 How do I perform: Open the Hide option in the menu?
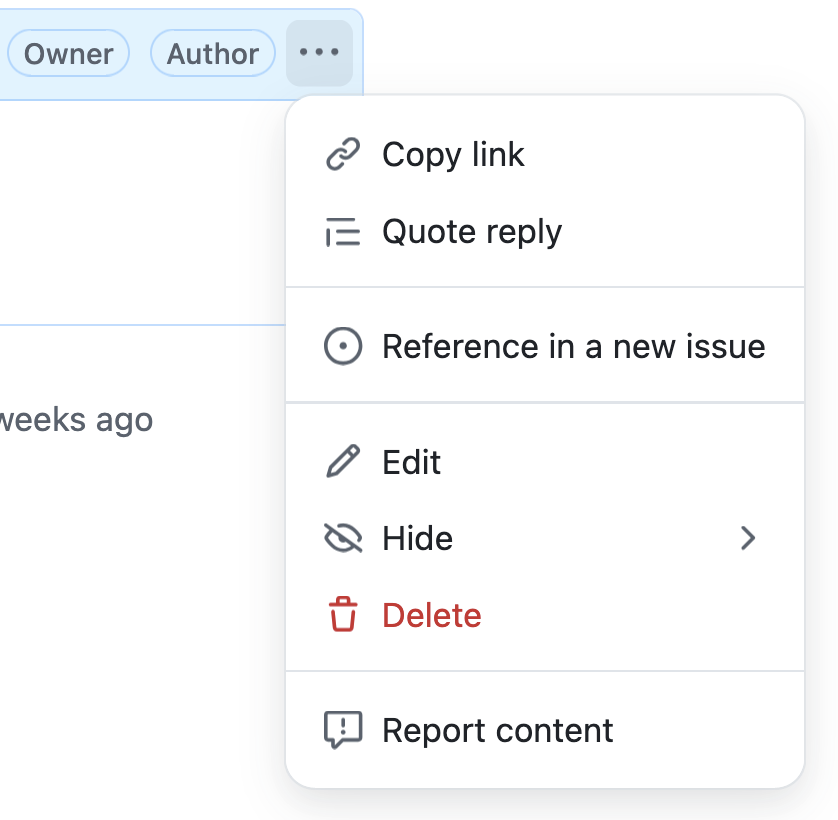pos(418,539)
